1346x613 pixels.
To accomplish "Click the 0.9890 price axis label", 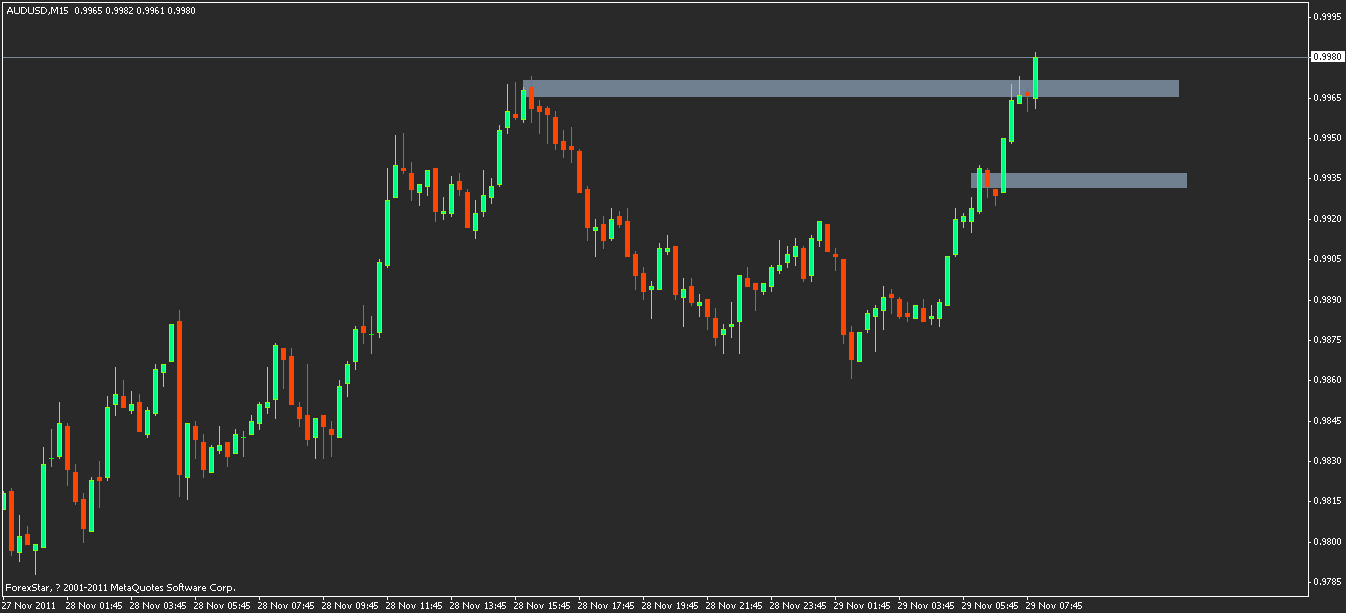I will tap(1326, 300).
